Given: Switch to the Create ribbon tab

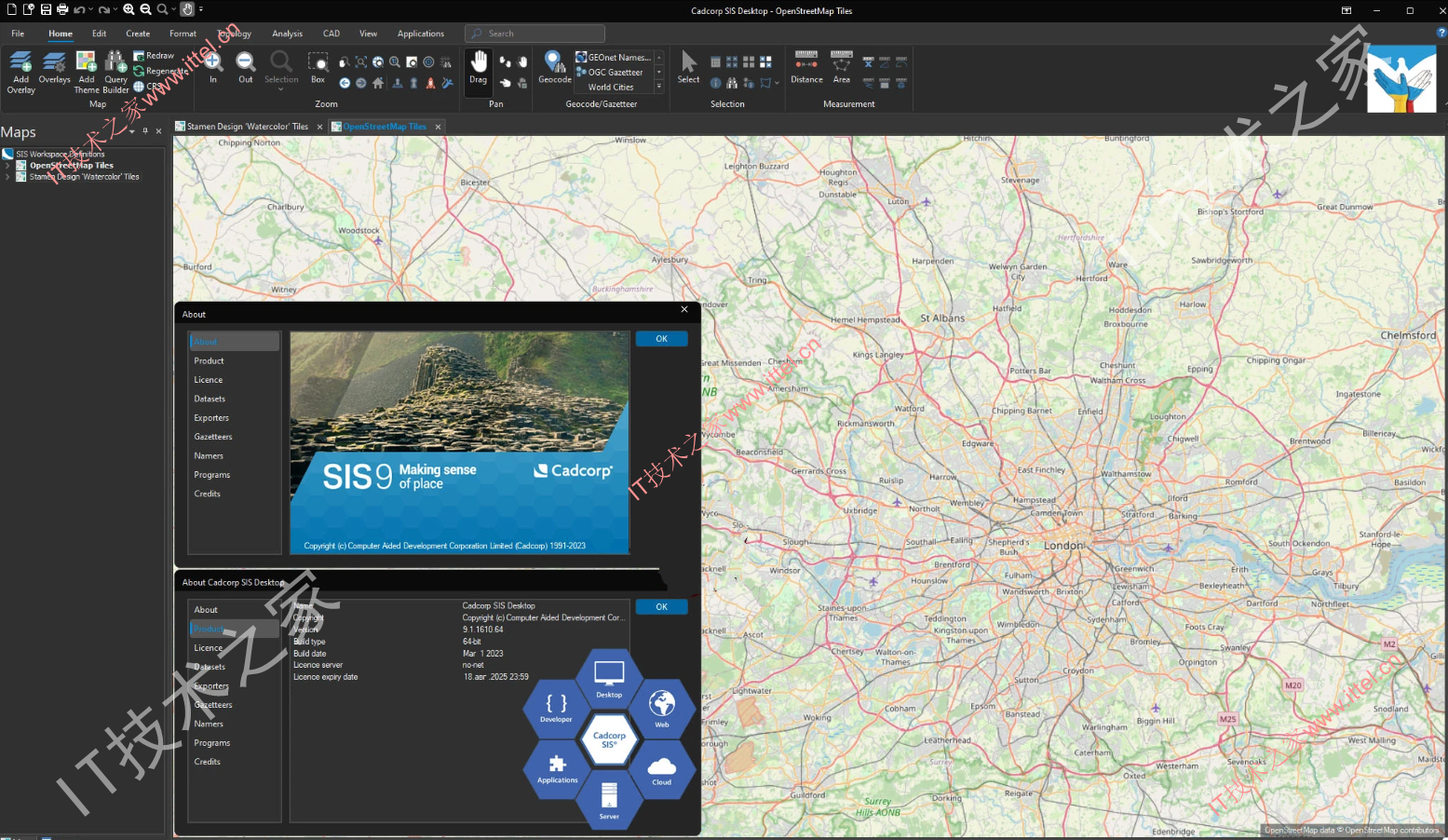Looking at the screenshot, I should click(138, 34).
